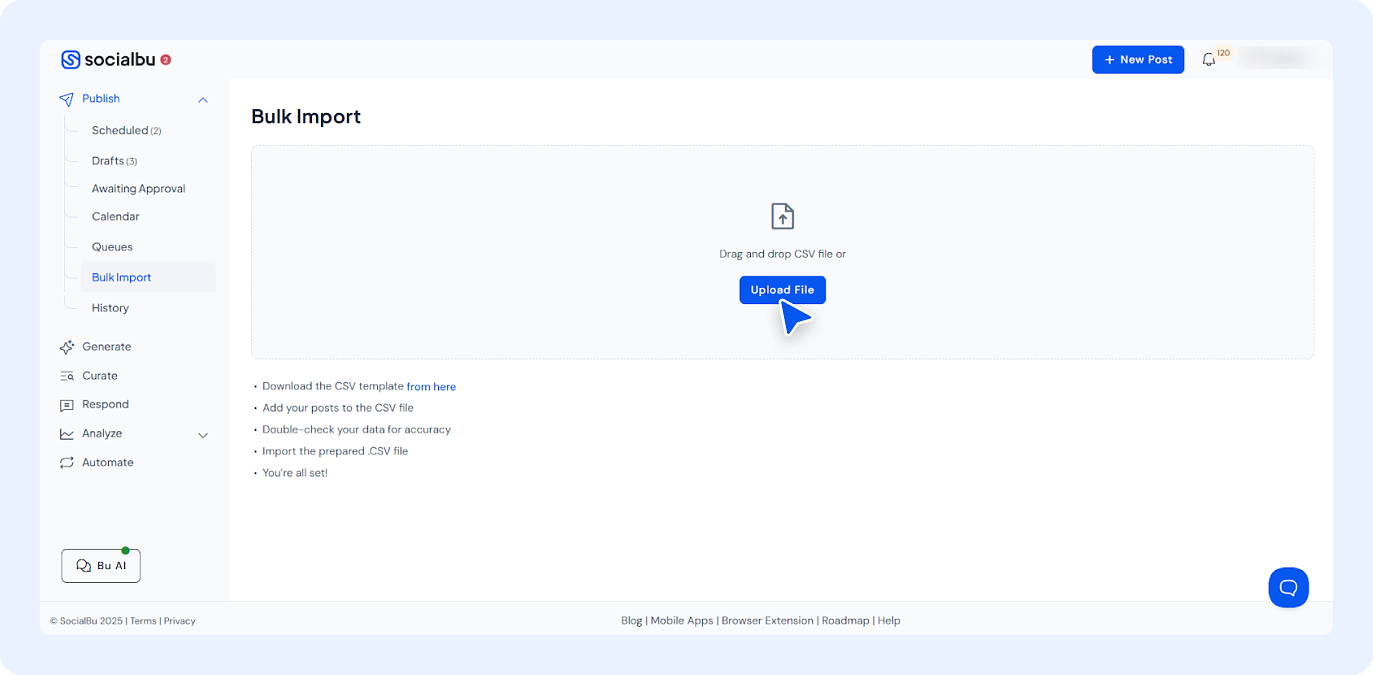This screenshot has height=675, width=1373.
Task: Click the SocialBu logo icon
Action: tap(70, 60)
